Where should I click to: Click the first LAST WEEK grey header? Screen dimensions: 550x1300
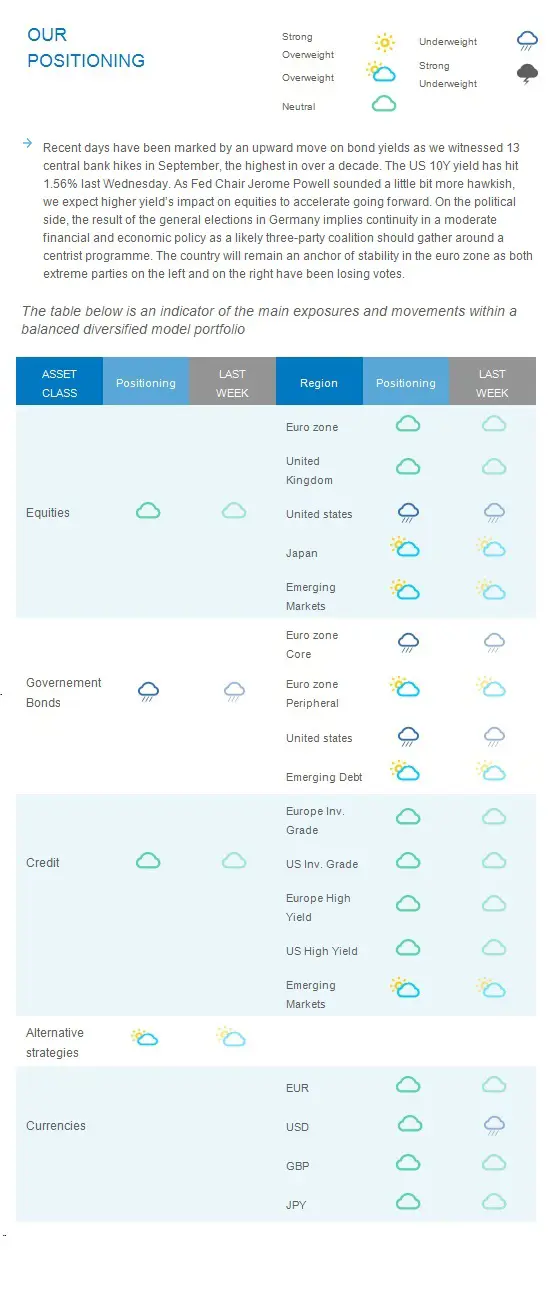click(232, 383)
